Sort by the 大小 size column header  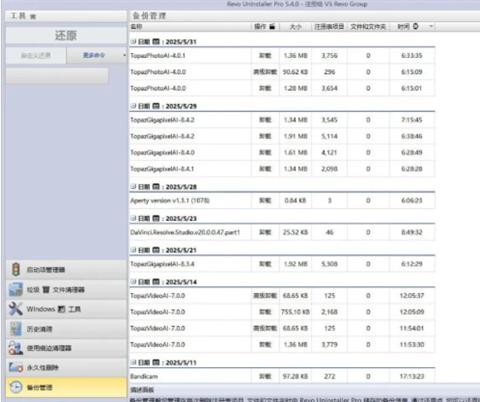[295, 26]
